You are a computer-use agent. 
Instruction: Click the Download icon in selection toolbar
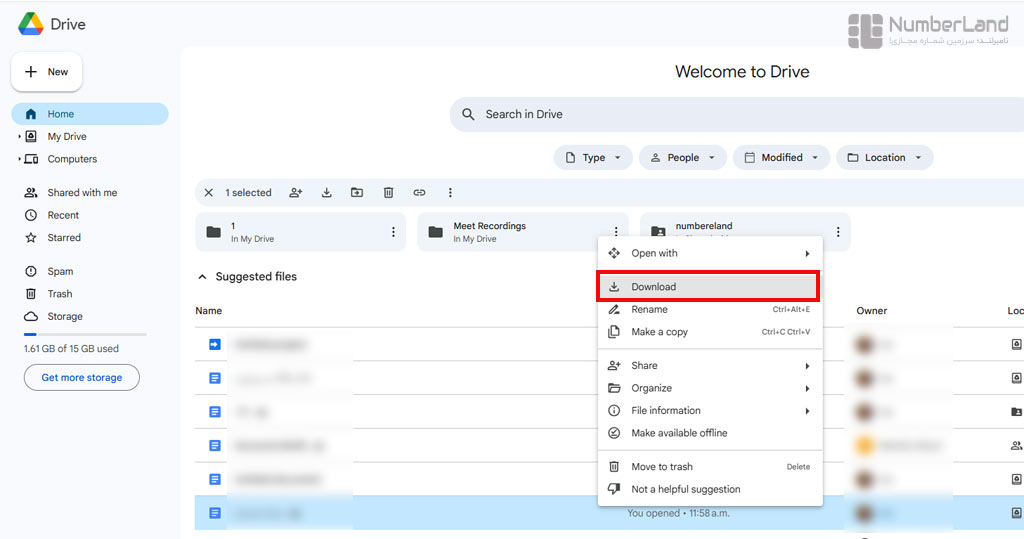[x=327, y=193]
